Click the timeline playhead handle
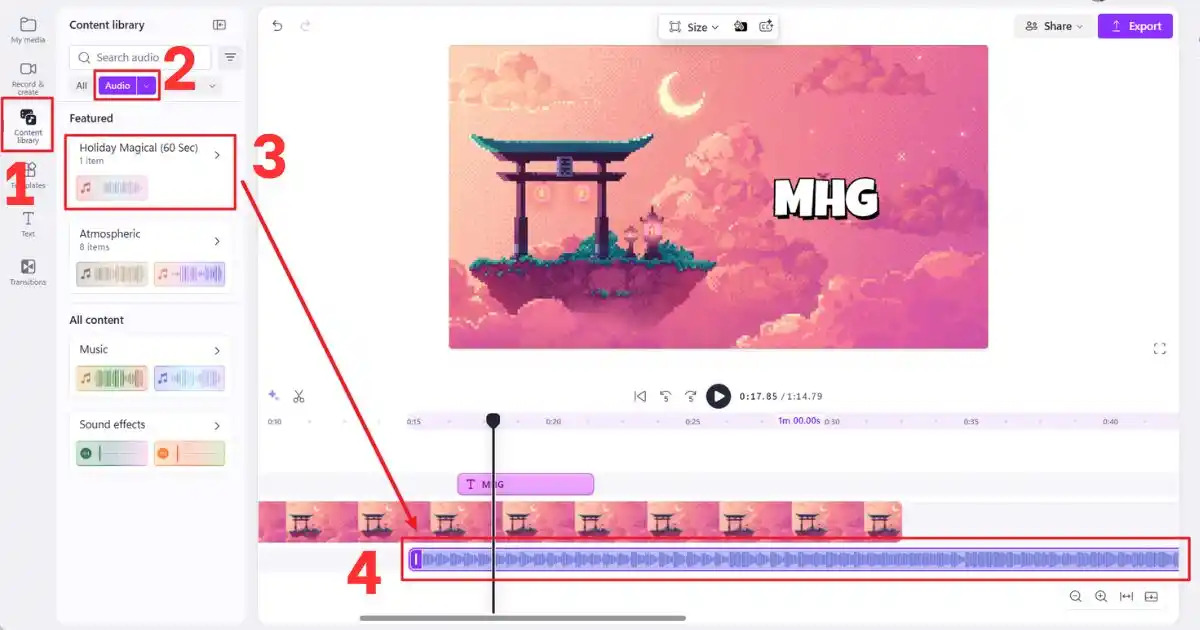This screenshot has height=630, width=1200. [493, 421]
